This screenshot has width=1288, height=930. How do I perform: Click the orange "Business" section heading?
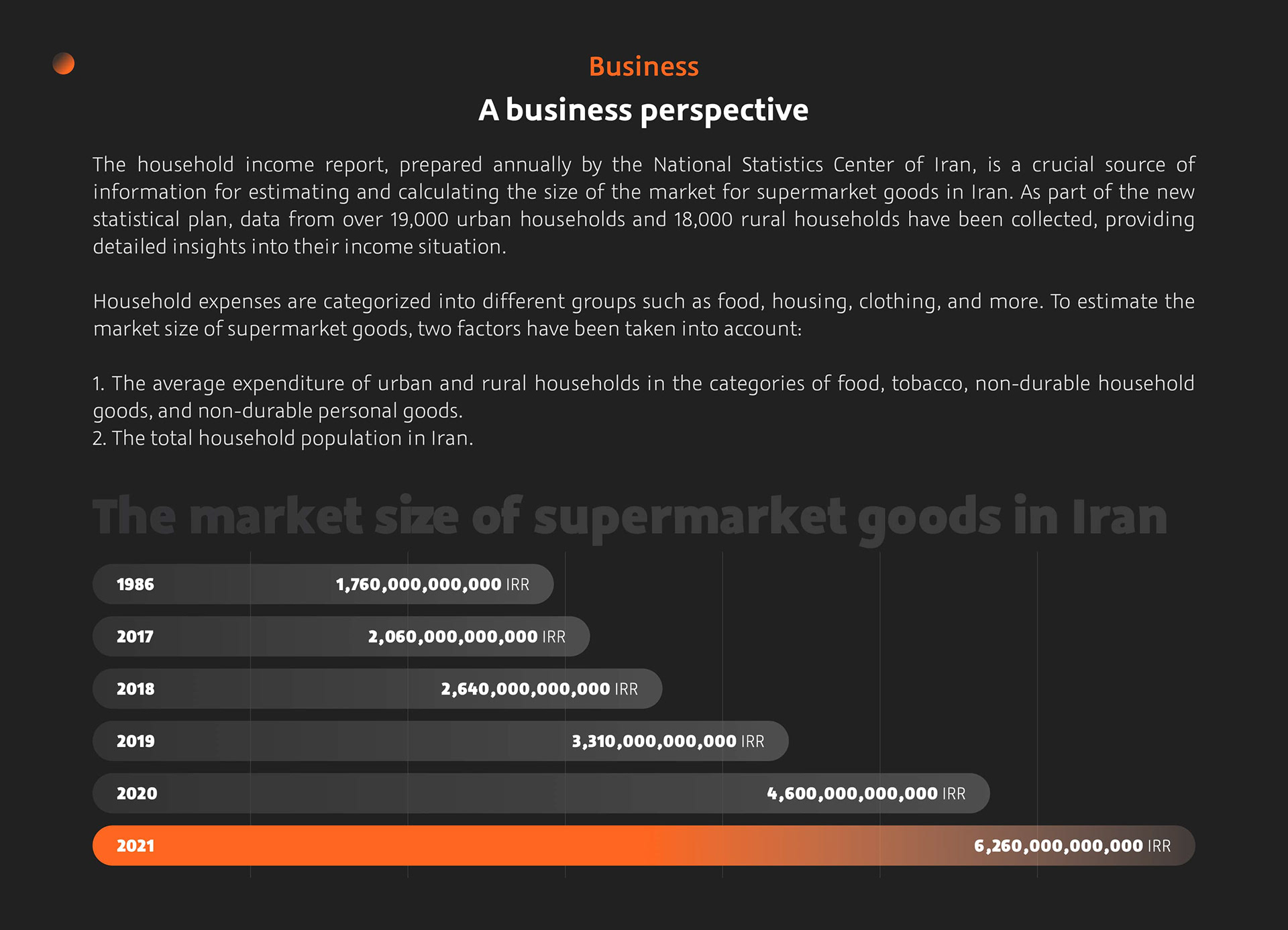tap(643, 66)
